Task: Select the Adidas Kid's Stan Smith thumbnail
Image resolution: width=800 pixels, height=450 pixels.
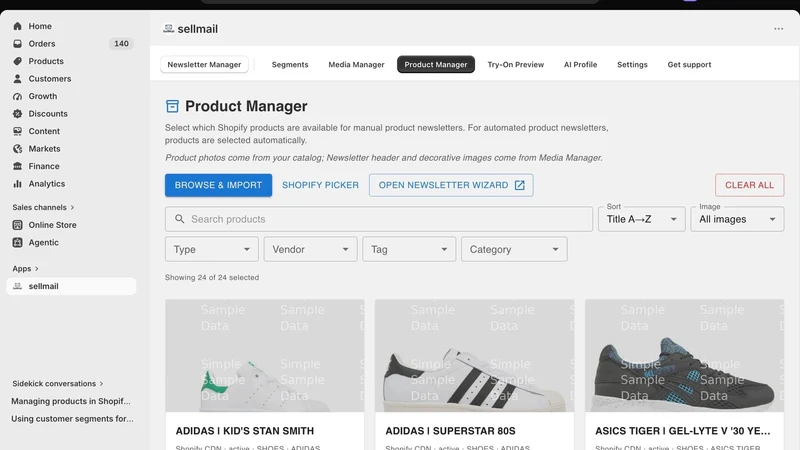Action: 265,356
